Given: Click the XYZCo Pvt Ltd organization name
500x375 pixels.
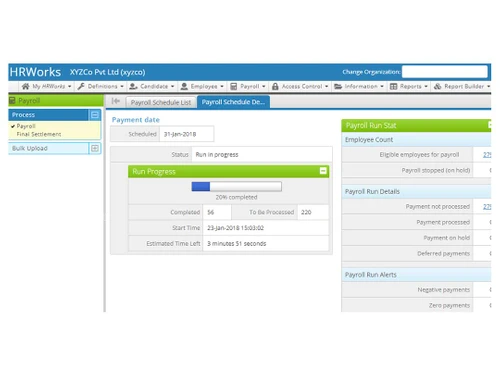Looking at the screenshot, I should [107, 72].
